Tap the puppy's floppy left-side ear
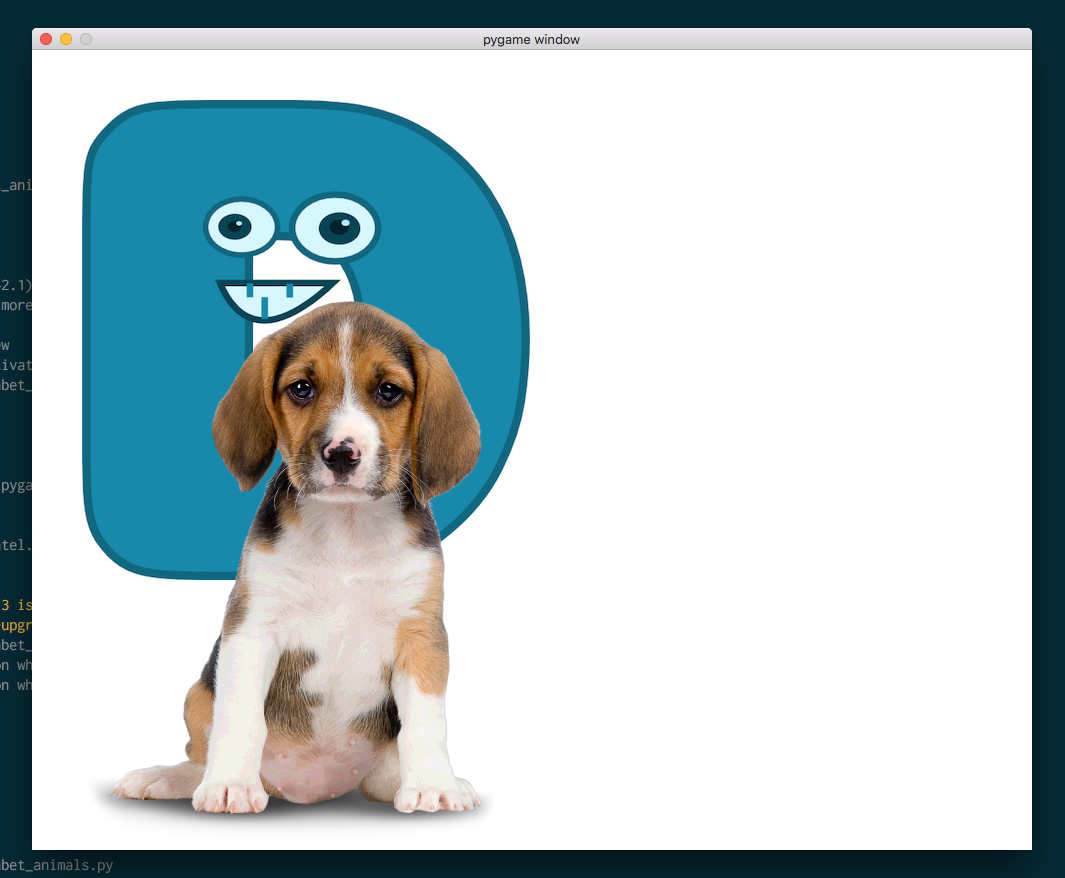Image resolution: width=1065 pixels, height=878 pixels. point(245,415)
